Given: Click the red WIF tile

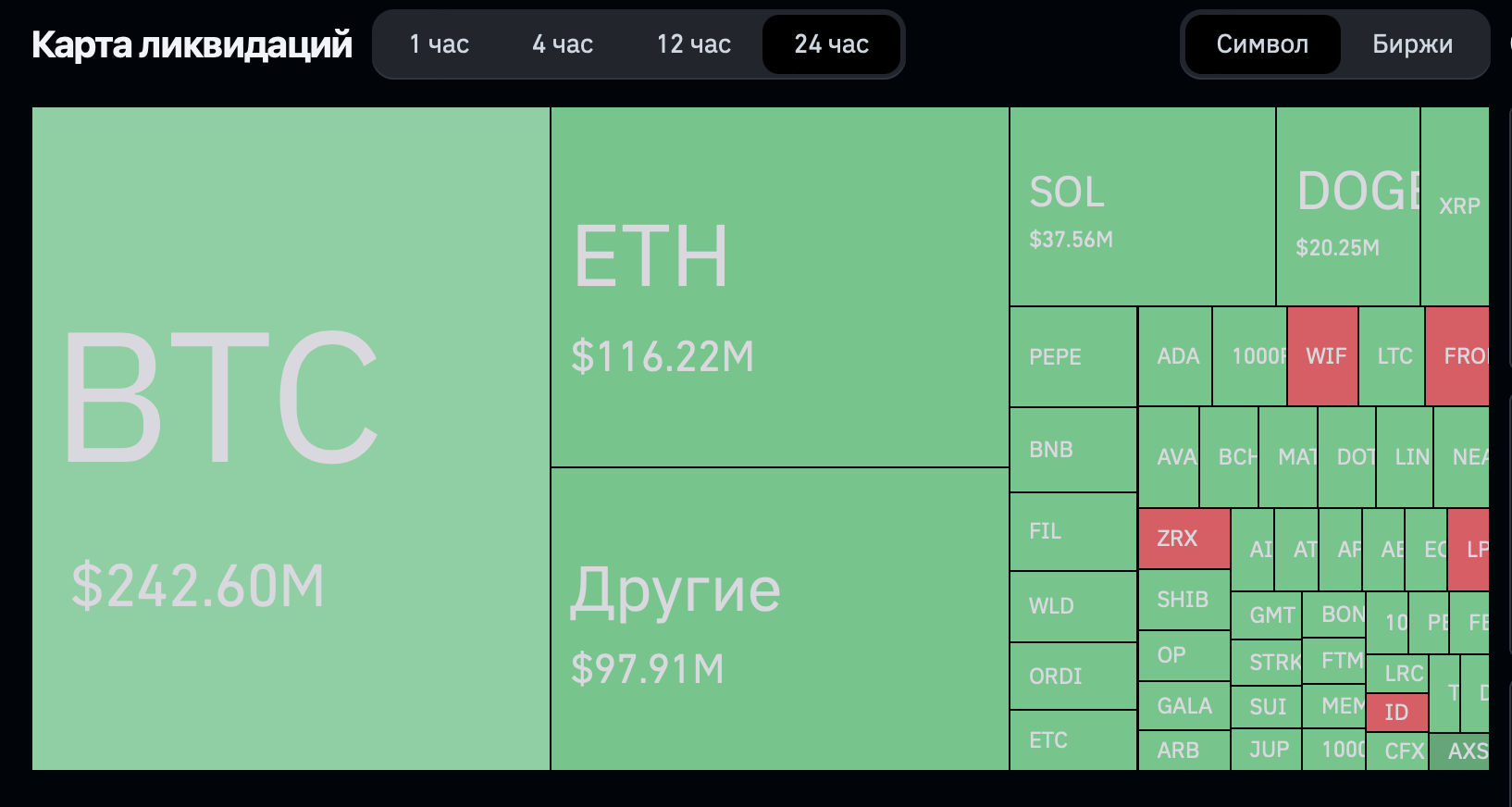Looking at the screenshot, I should (x=1323, y=356).
